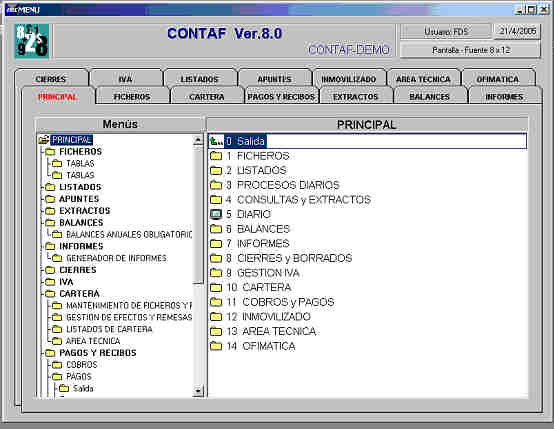Click folder icon of PAGOS Y RECIBOS node
This screenshot has width=554, height=429.
50,353
